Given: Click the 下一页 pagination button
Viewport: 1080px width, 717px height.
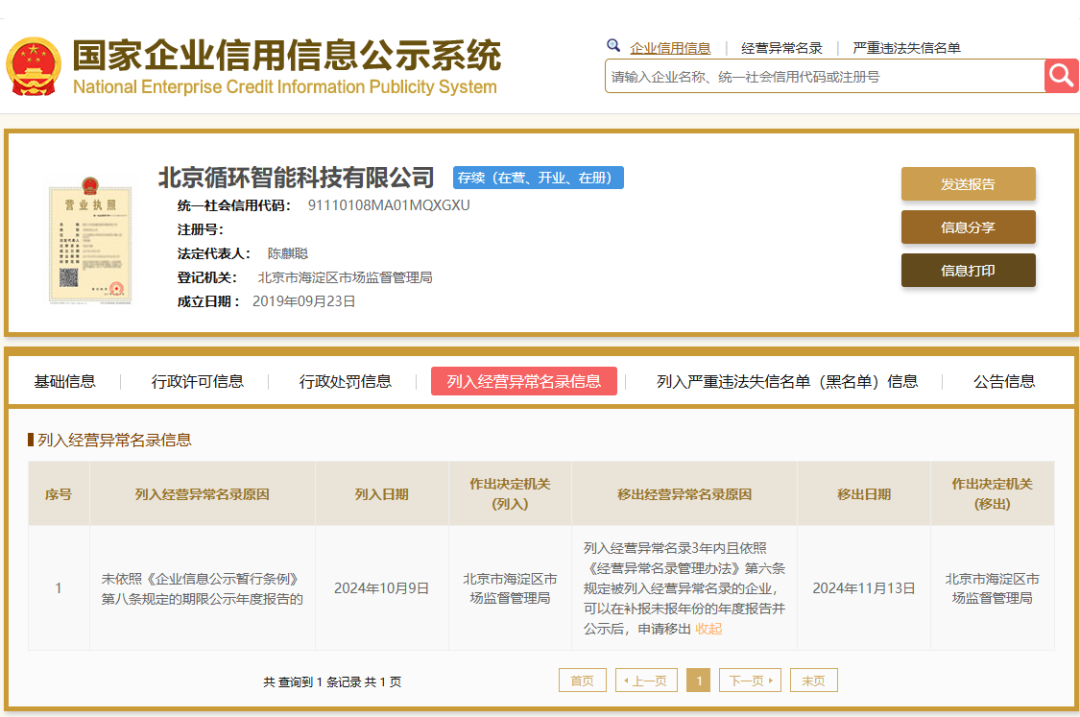Looking at the screenshot, I should pos(750,680).
